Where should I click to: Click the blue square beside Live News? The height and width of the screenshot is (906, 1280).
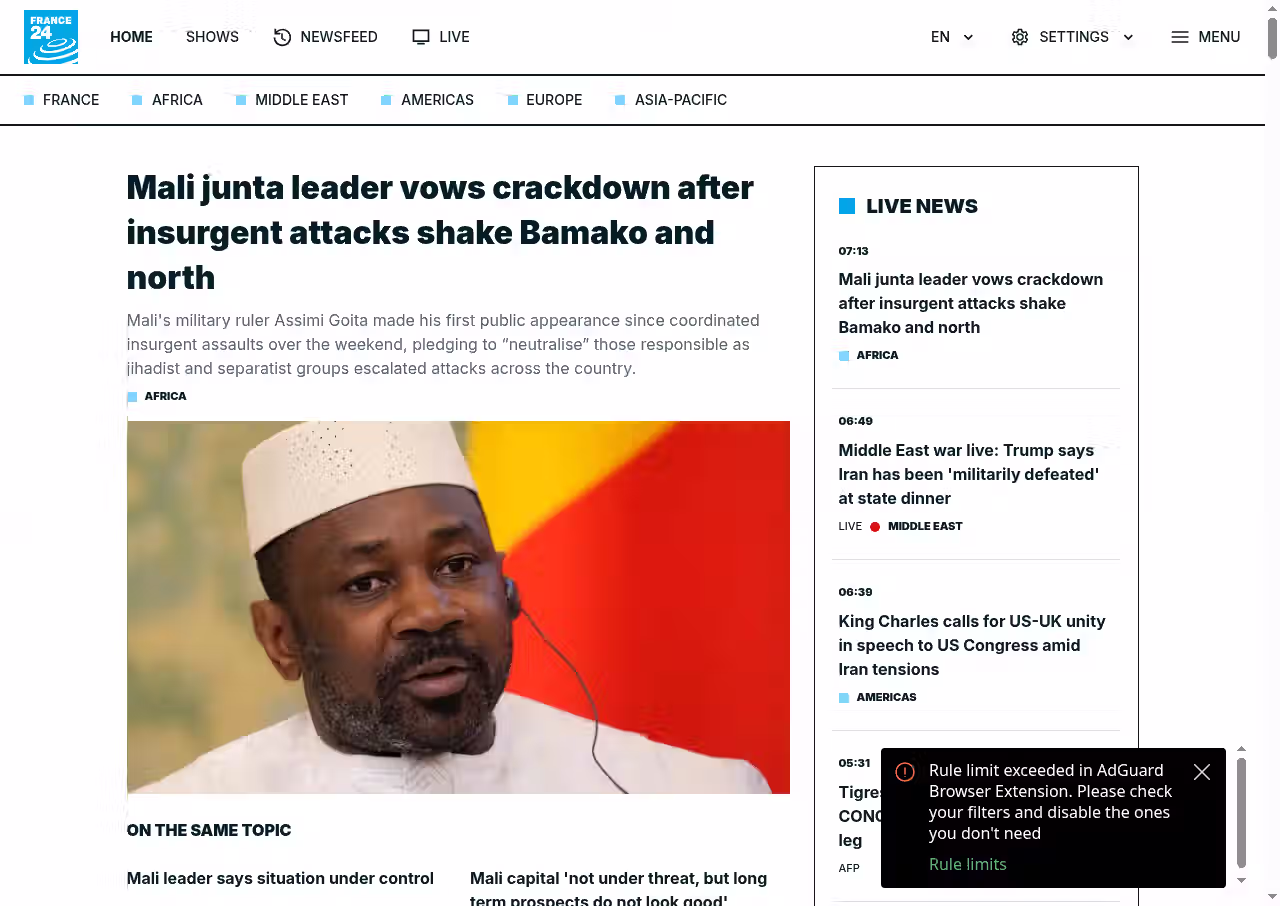847,206
